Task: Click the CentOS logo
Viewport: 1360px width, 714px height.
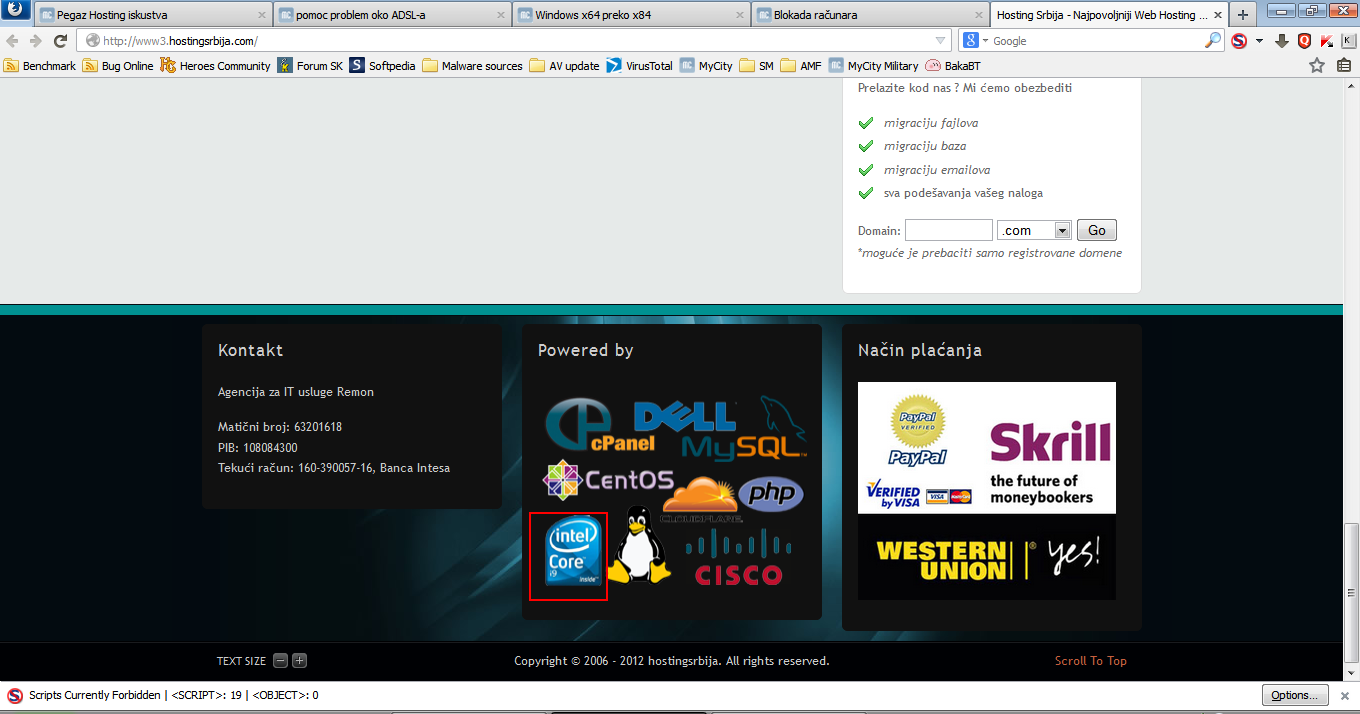Action: click(x=608, y=480)
